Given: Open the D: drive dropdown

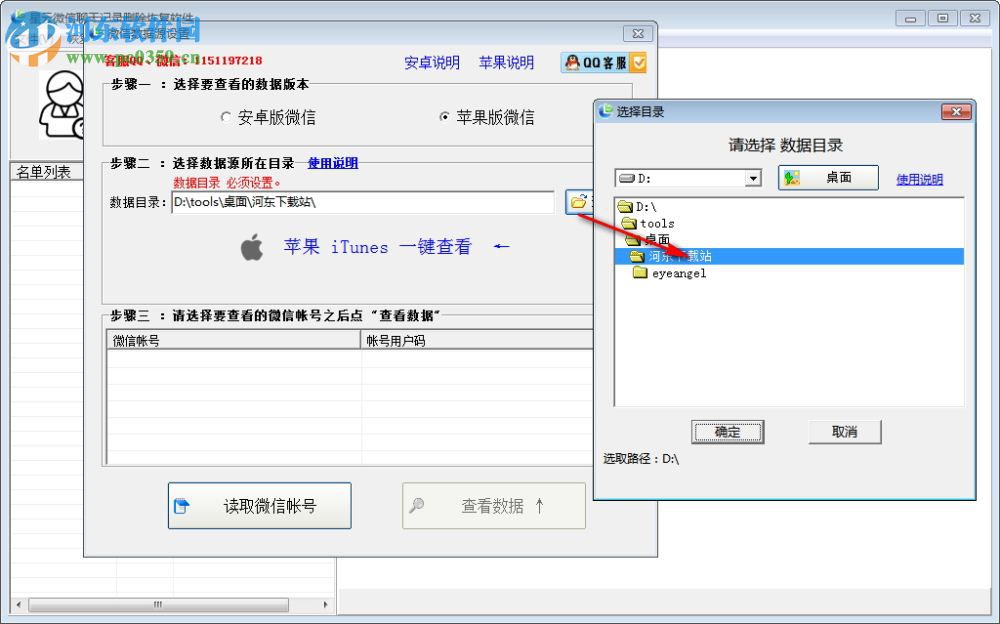Looking at the screenshot, I should click(753, 178).
